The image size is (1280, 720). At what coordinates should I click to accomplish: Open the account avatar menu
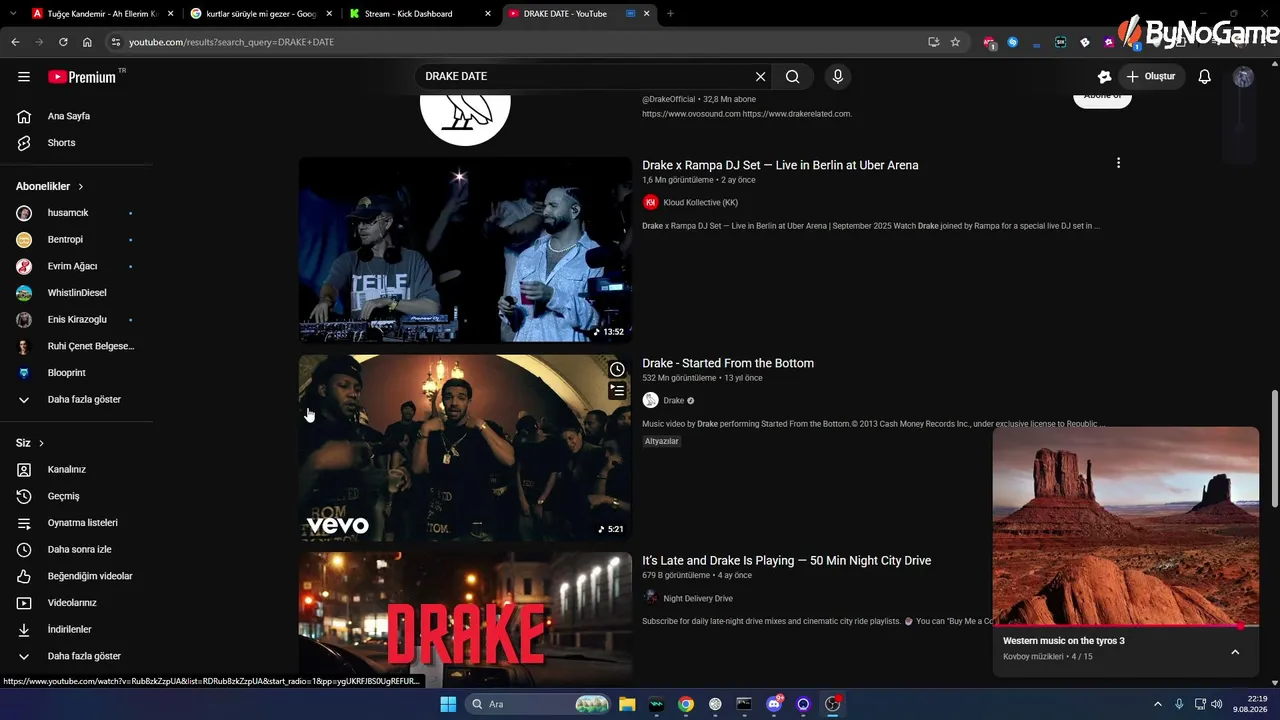1243,77
